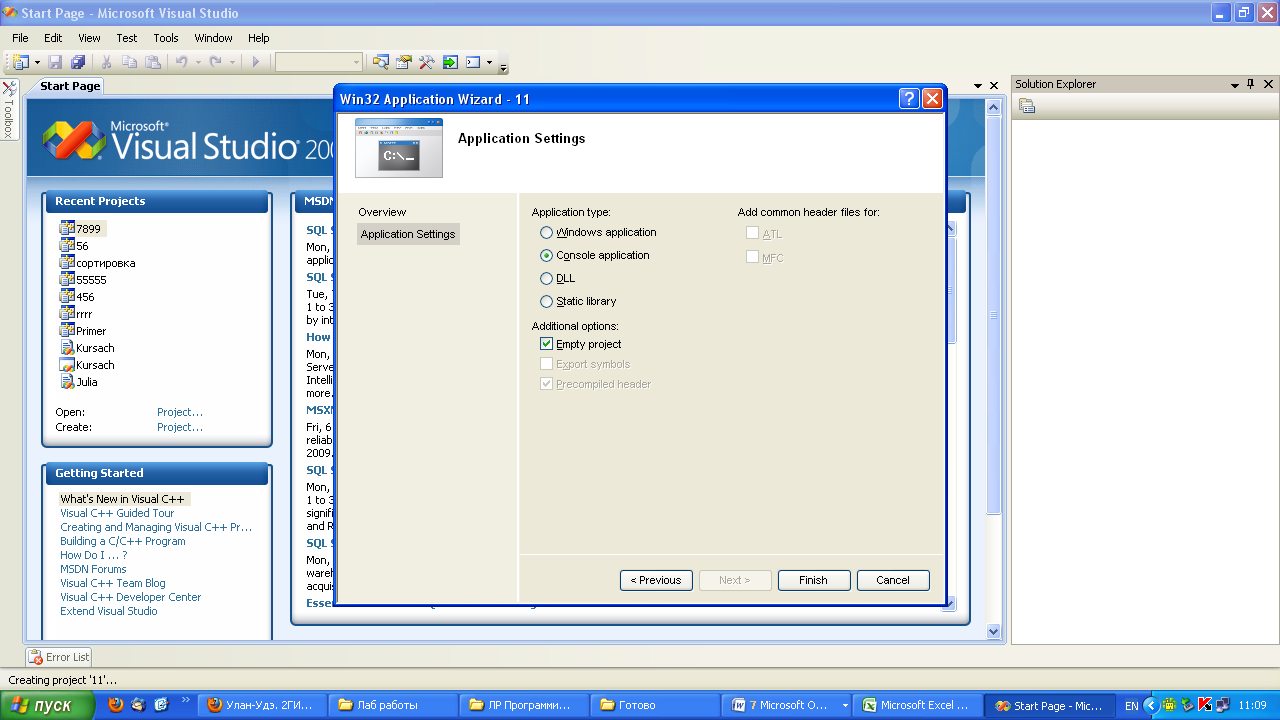Open the dropdown beside the Command Window icon
Viewport: 1280px width, 720px height.
pos(490,62)
